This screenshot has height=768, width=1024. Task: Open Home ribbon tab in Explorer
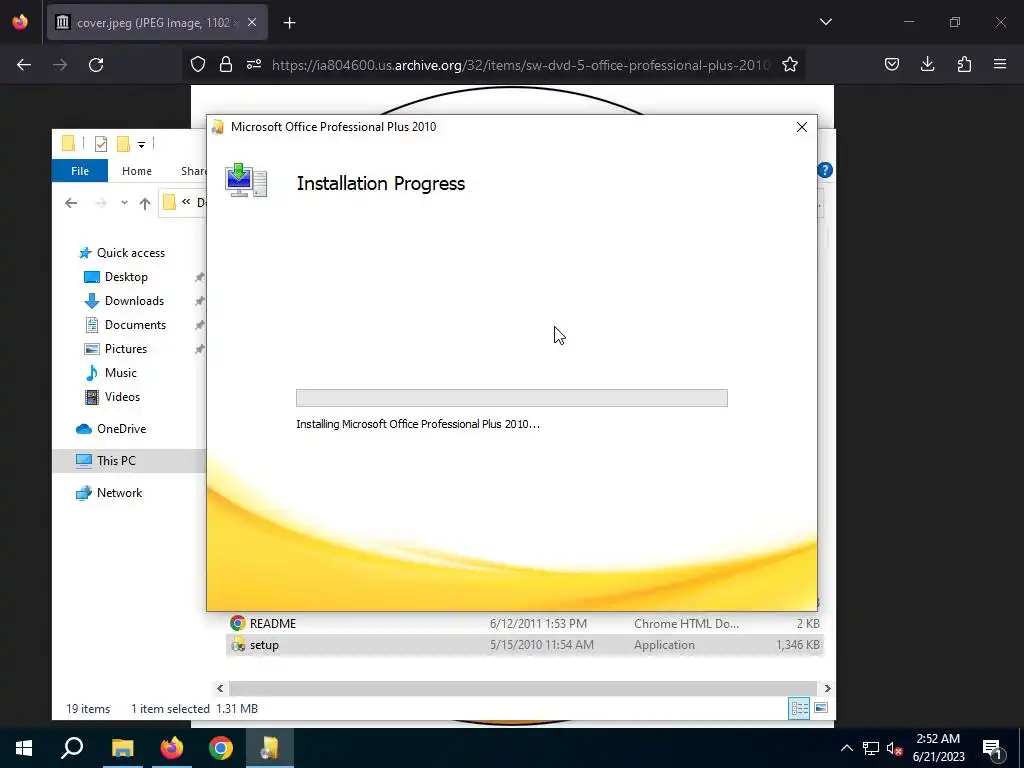[136, 171]
